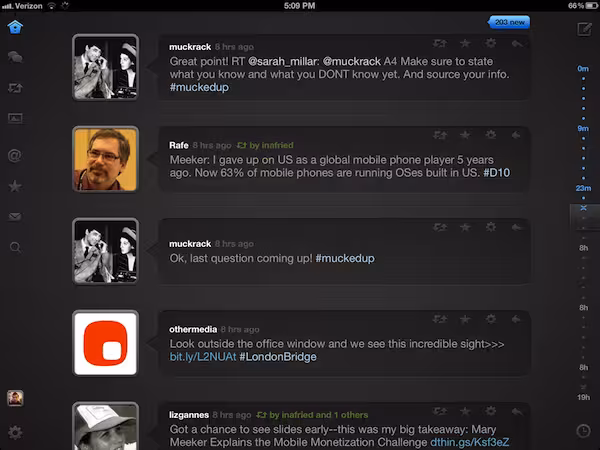Open the search magnifier tab

15,247
